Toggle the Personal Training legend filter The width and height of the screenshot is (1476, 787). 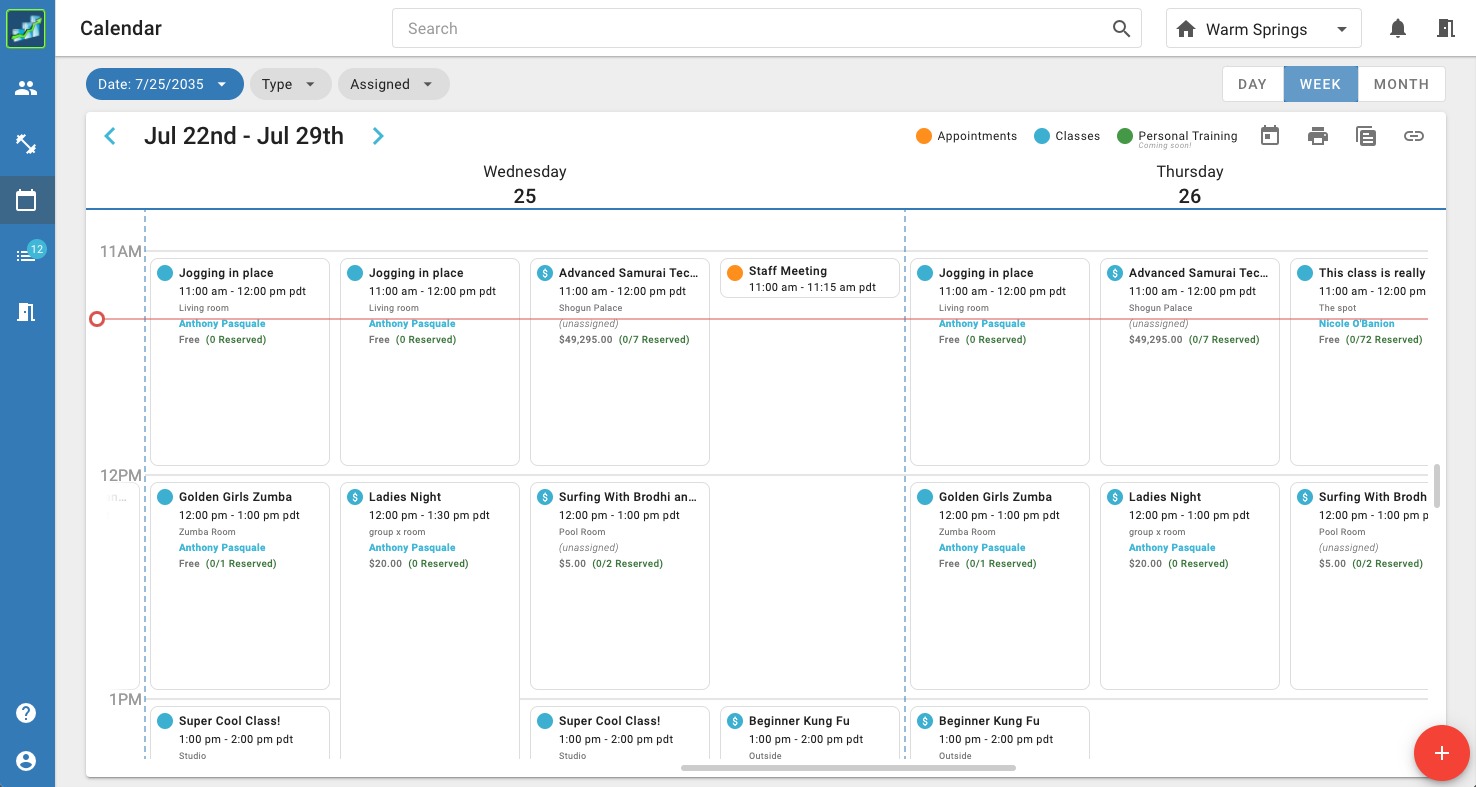(1177, 136)
